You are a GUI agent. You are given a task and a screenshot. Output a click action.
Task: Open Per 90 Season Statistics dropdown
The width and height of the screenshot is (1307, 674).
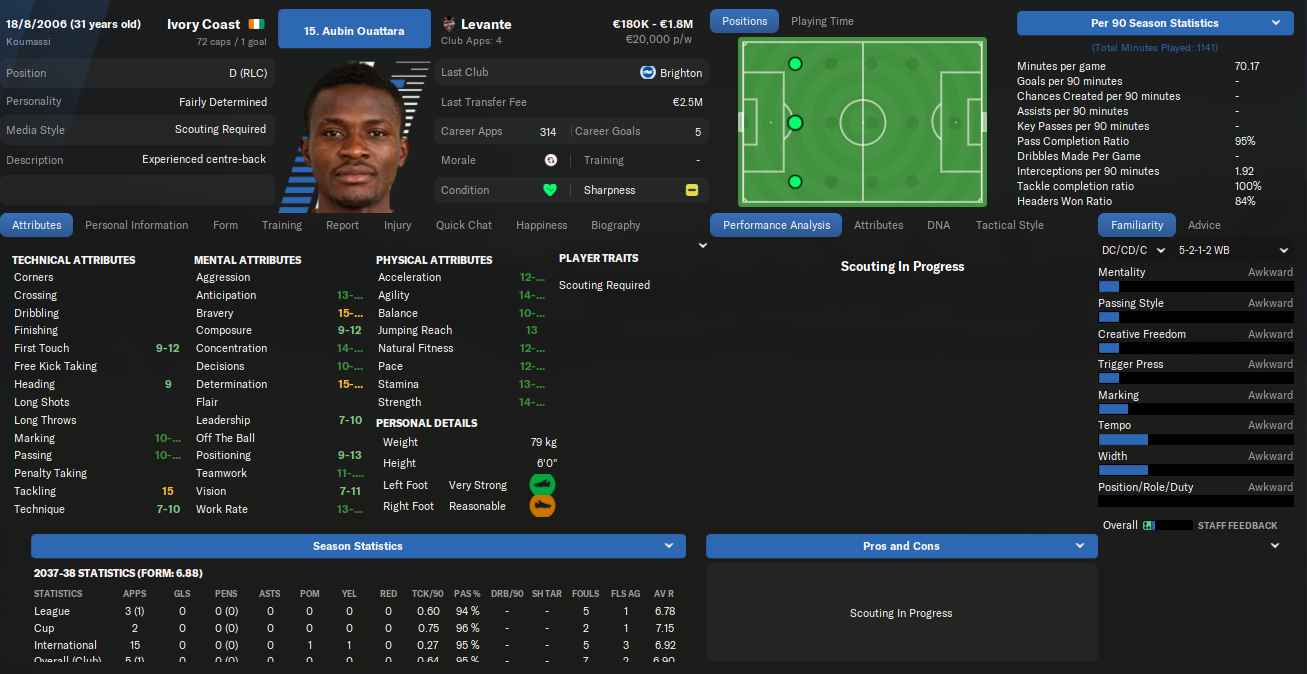point(1155,23)
